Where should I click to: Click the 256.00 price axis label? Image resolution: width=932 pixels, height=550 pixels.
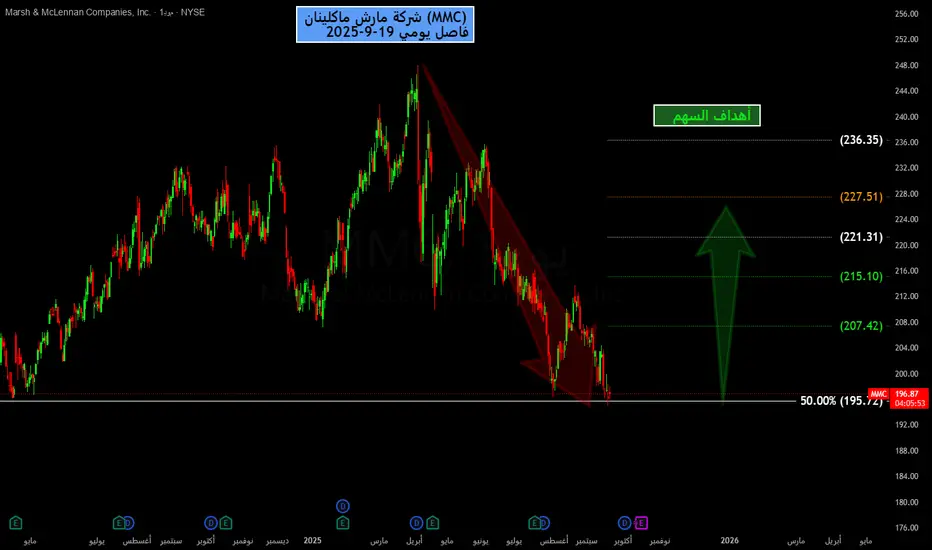click(906, 14)
